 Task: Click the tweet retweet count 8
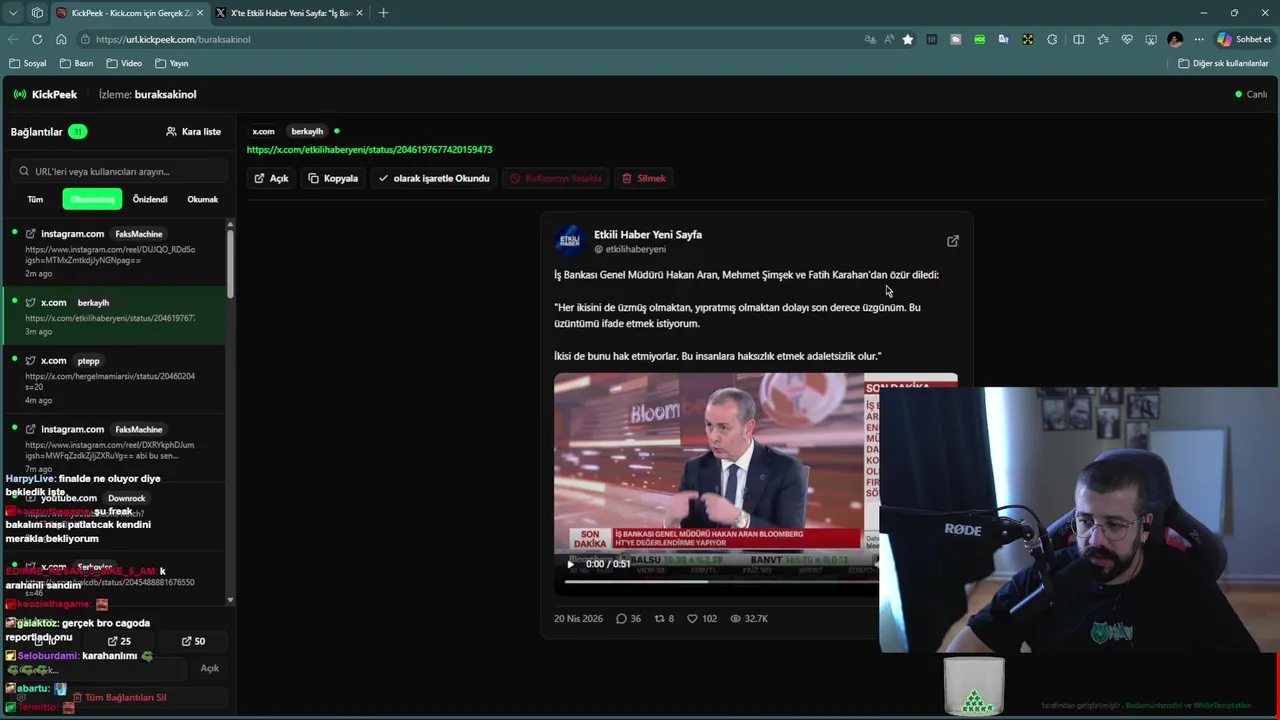(x=664, y=618)
